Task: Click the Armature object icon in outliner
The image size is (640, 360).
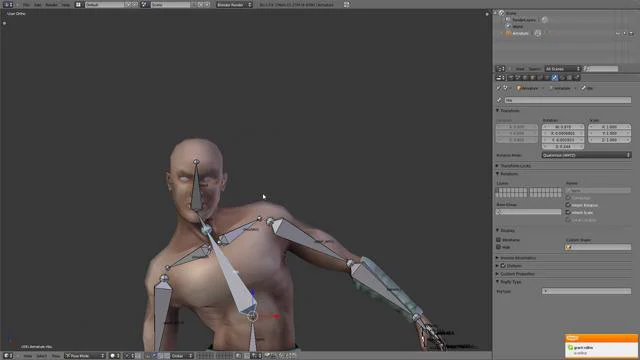Action: click(509, 33)
